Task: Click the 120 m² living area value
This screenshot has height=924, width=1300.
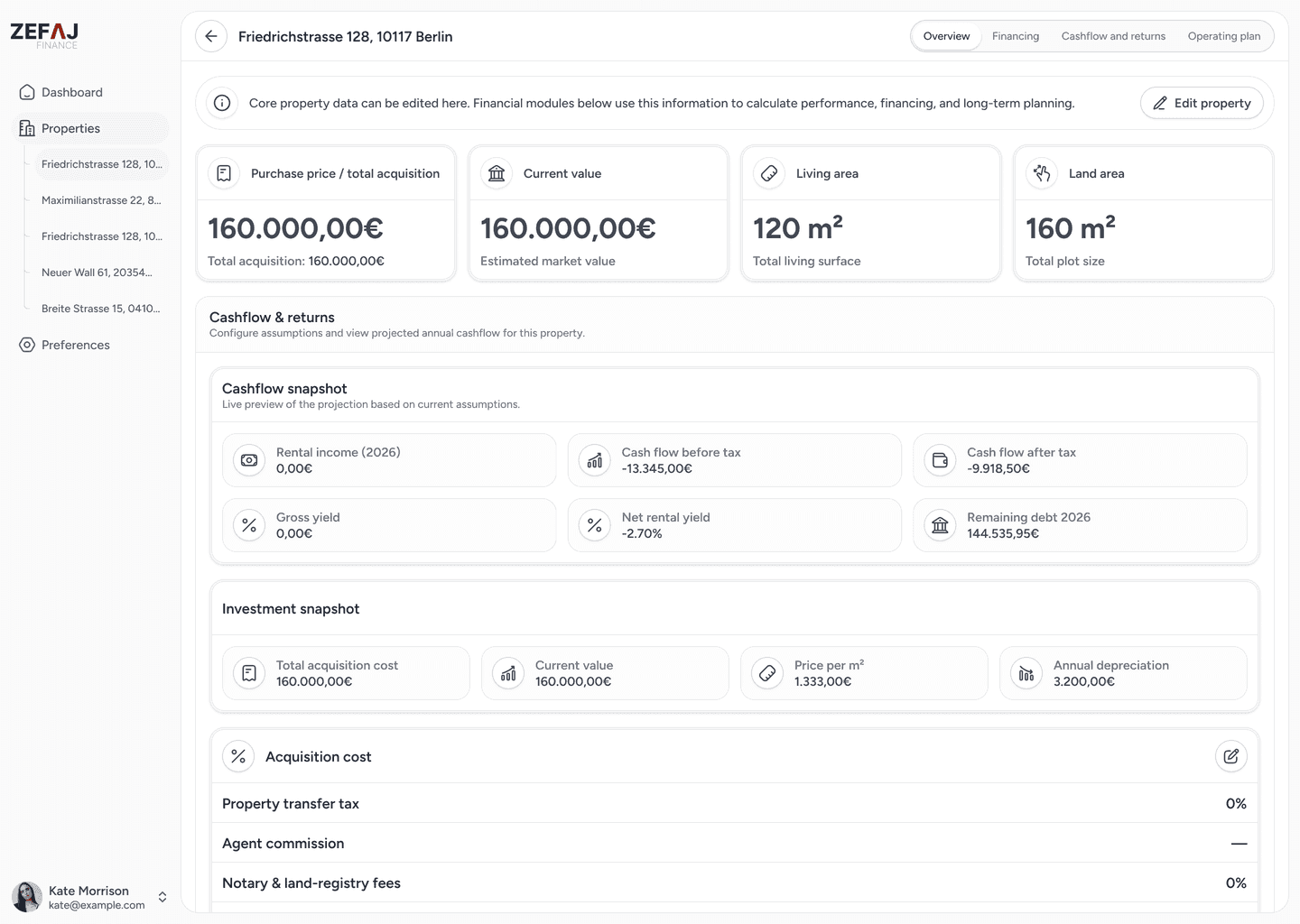Action: tap(798, 228)
